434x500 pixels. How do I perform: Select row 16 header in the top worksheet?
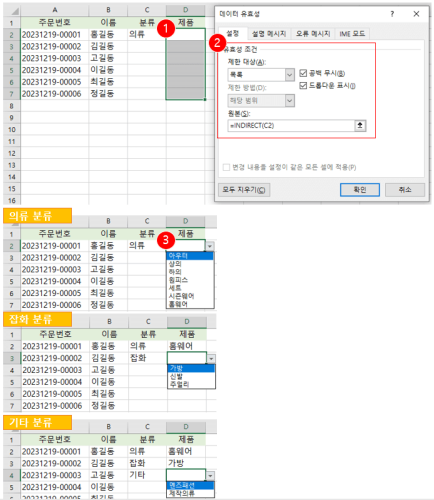(12, 200)
